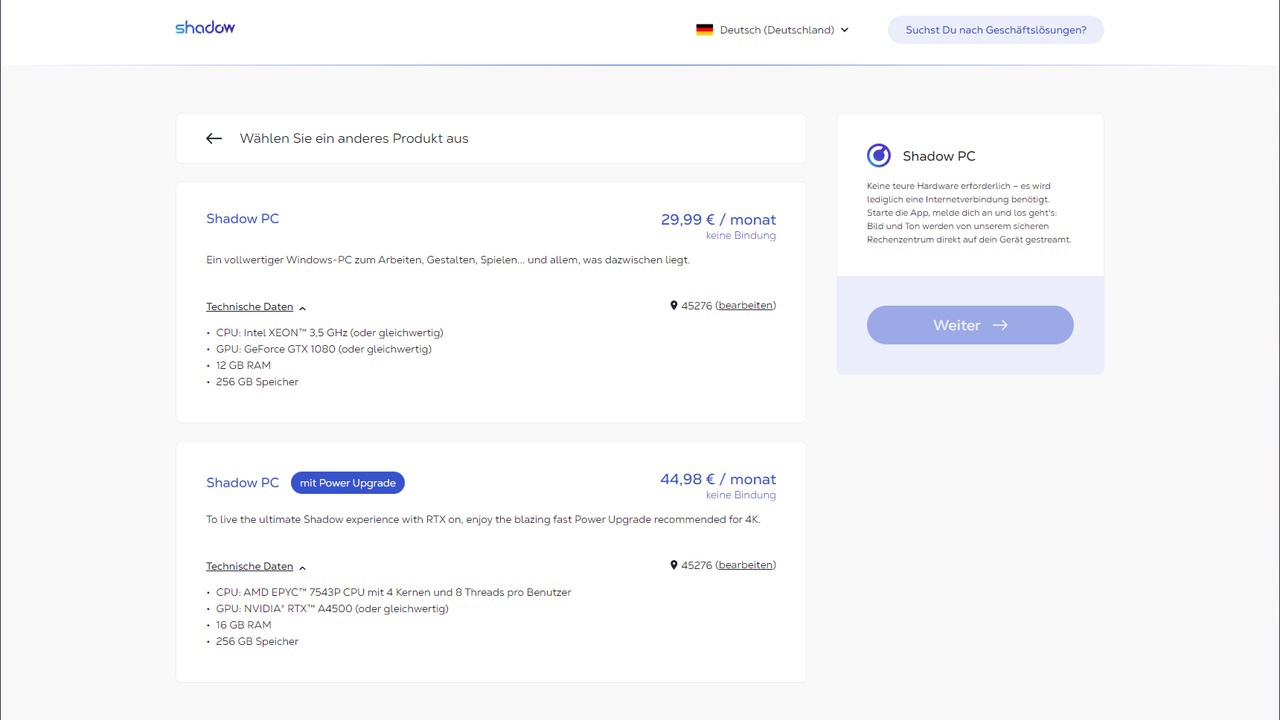Click the 'Shadow PC' heading in the sidebar
The width and height of the screenshot is (1280, 720).
point(939,156)
